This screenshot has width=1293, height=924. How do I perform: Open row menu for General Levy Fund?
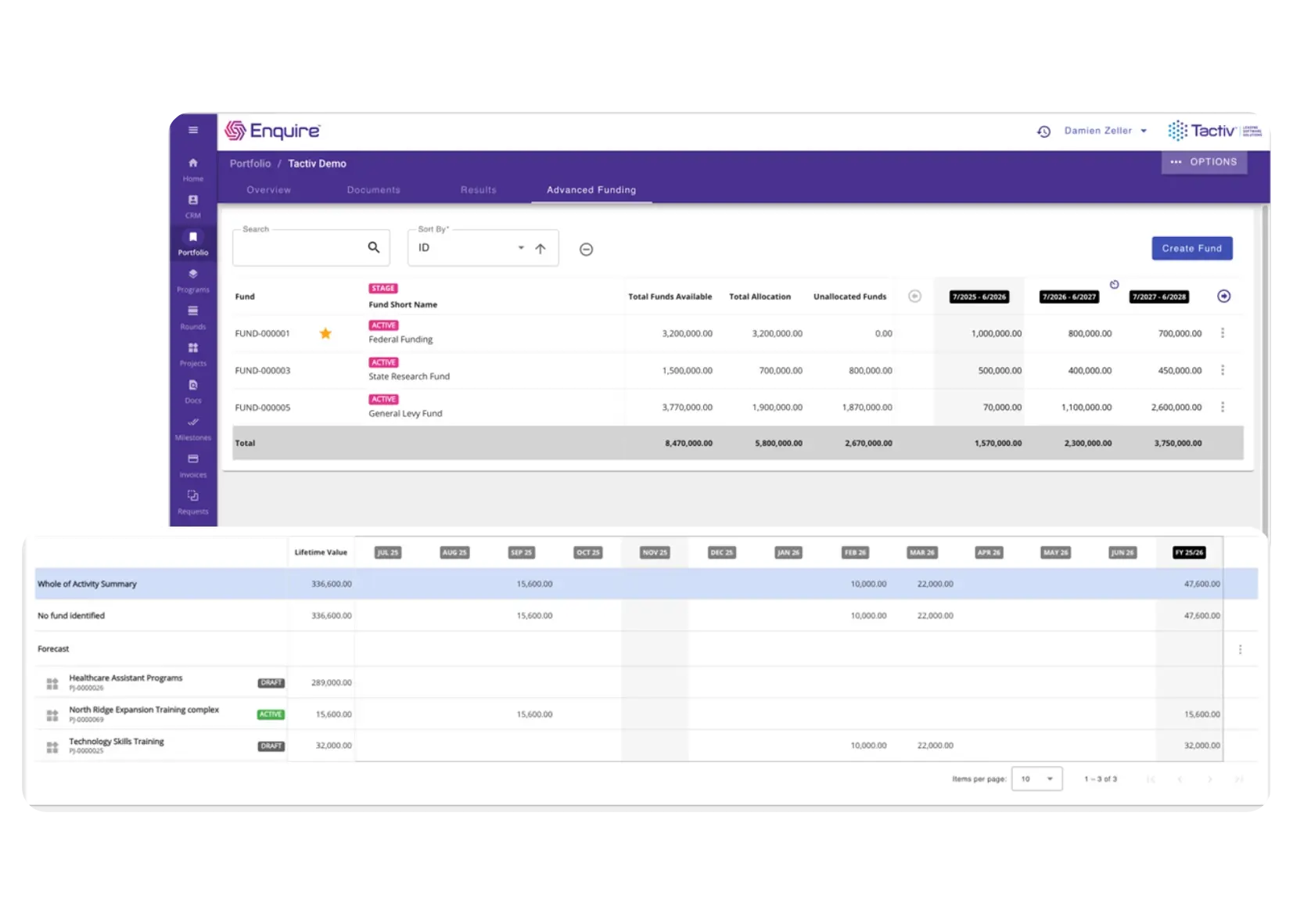pos(1223,407)
